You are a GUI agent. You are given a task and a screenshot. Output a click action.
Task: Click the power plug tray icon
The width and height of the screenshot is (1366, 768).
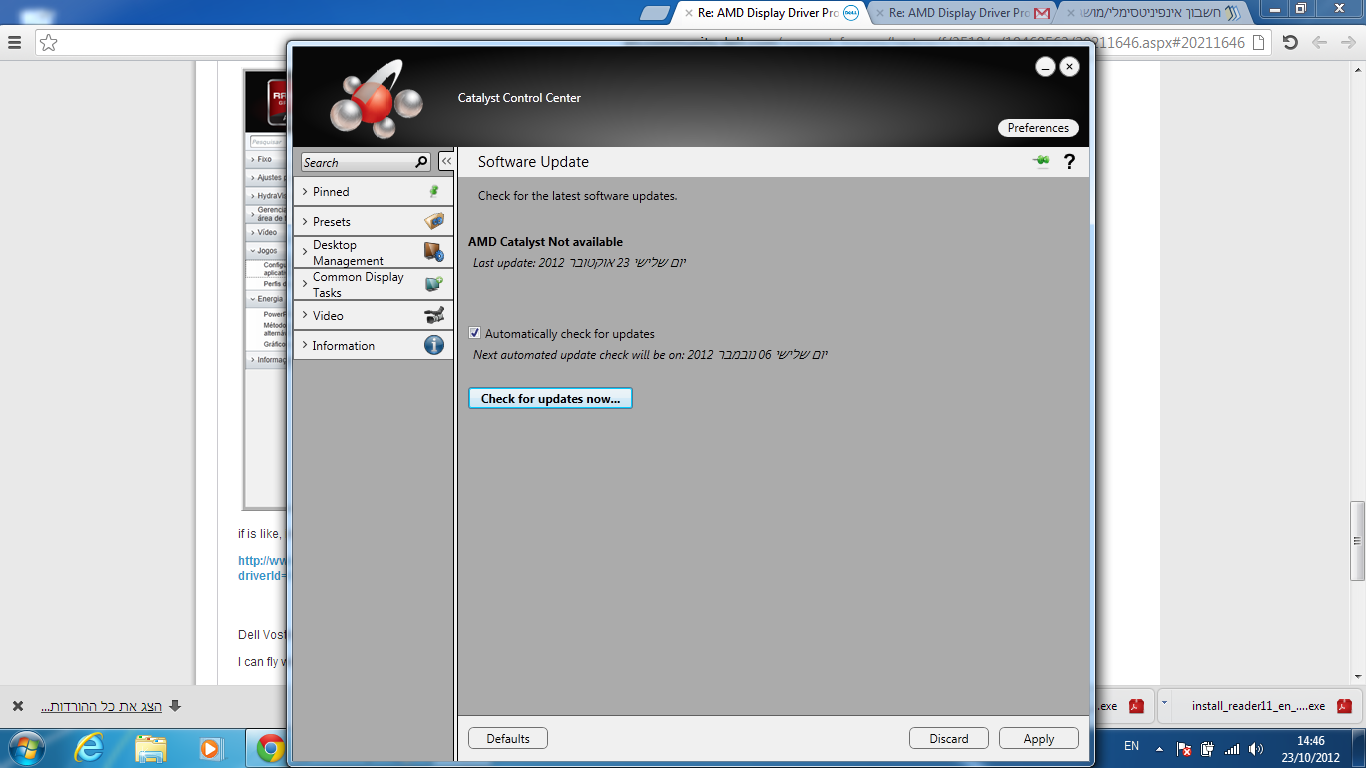(x=1208, y=748)
